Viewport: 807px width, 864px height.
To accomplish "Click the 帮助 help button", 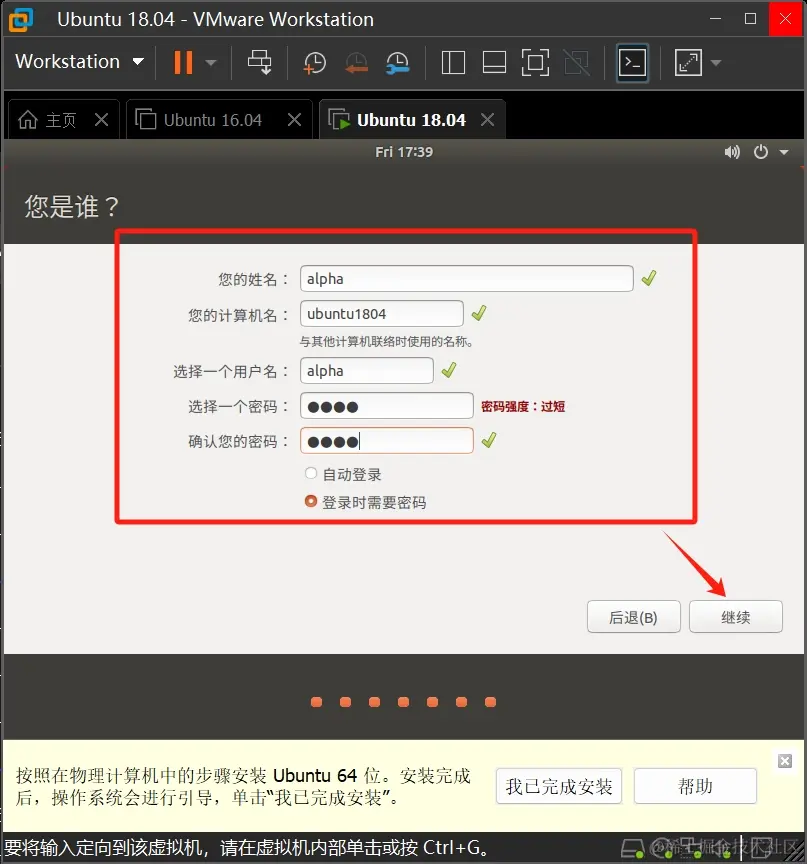I will [x=695, y=786].
